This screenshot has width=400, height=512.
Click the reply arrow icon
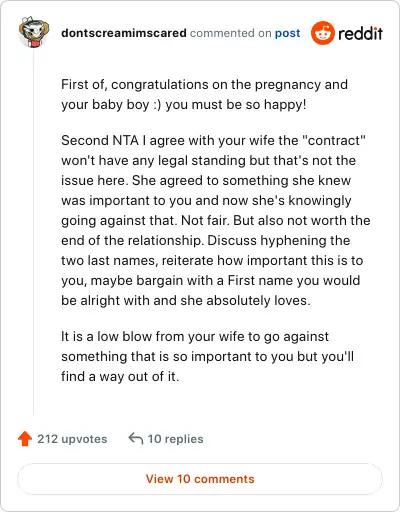click(x=136, y=439)
